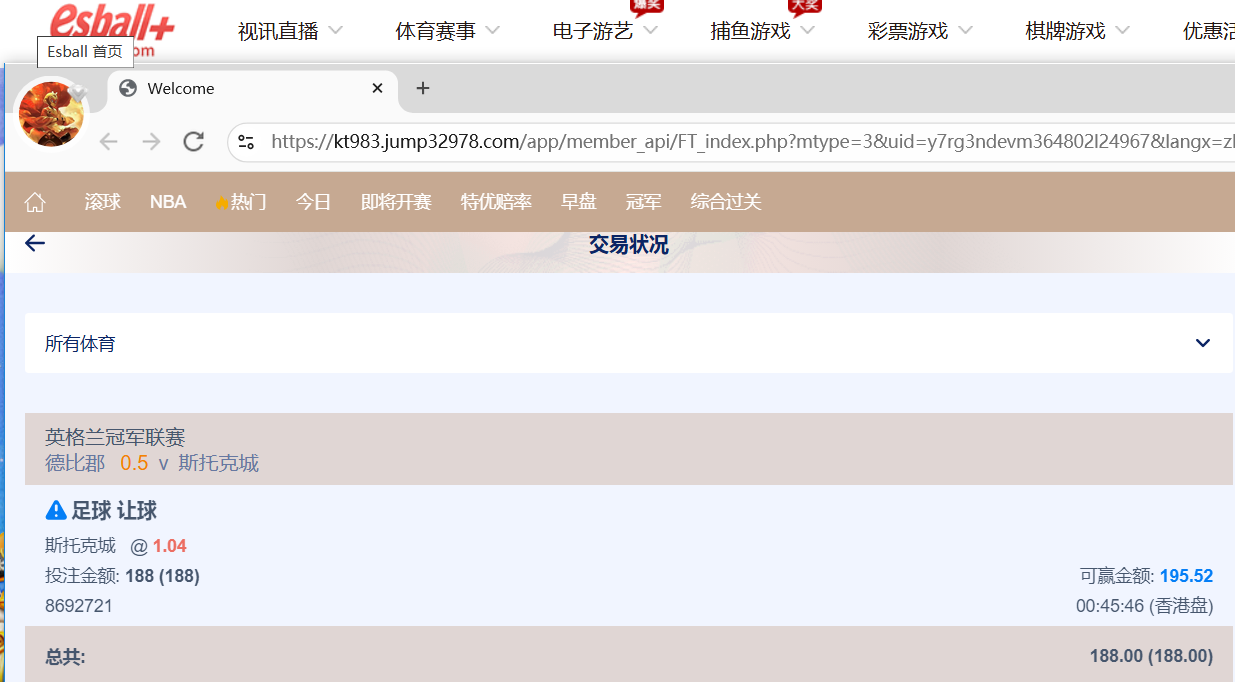The width and height of the screenshot is (1235, 682).
Task: Click the back arrow beside 交易状况
Action: coord(34,243)
